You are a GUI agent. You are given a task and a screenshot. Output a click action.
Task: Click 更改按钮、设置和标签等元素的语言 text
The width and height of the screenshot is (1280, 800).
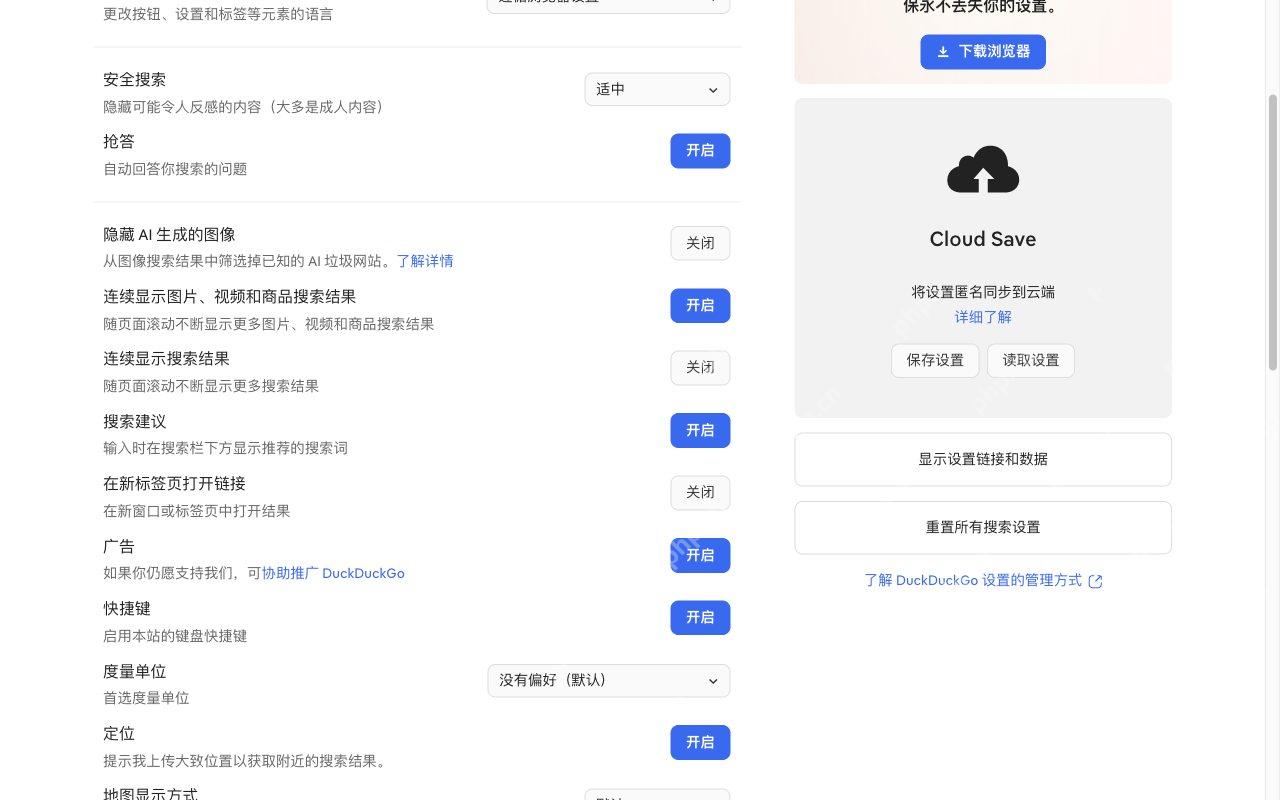(x=218, y=14)
